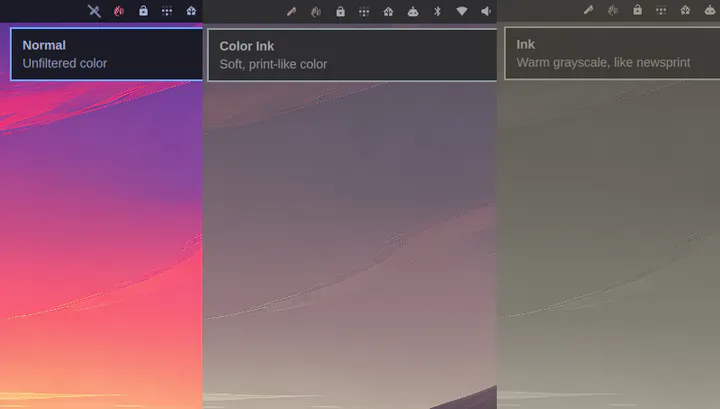Click the lock icon in Normal panel
Viewport: 720px width, 409px height.
(x=143, y=11)
